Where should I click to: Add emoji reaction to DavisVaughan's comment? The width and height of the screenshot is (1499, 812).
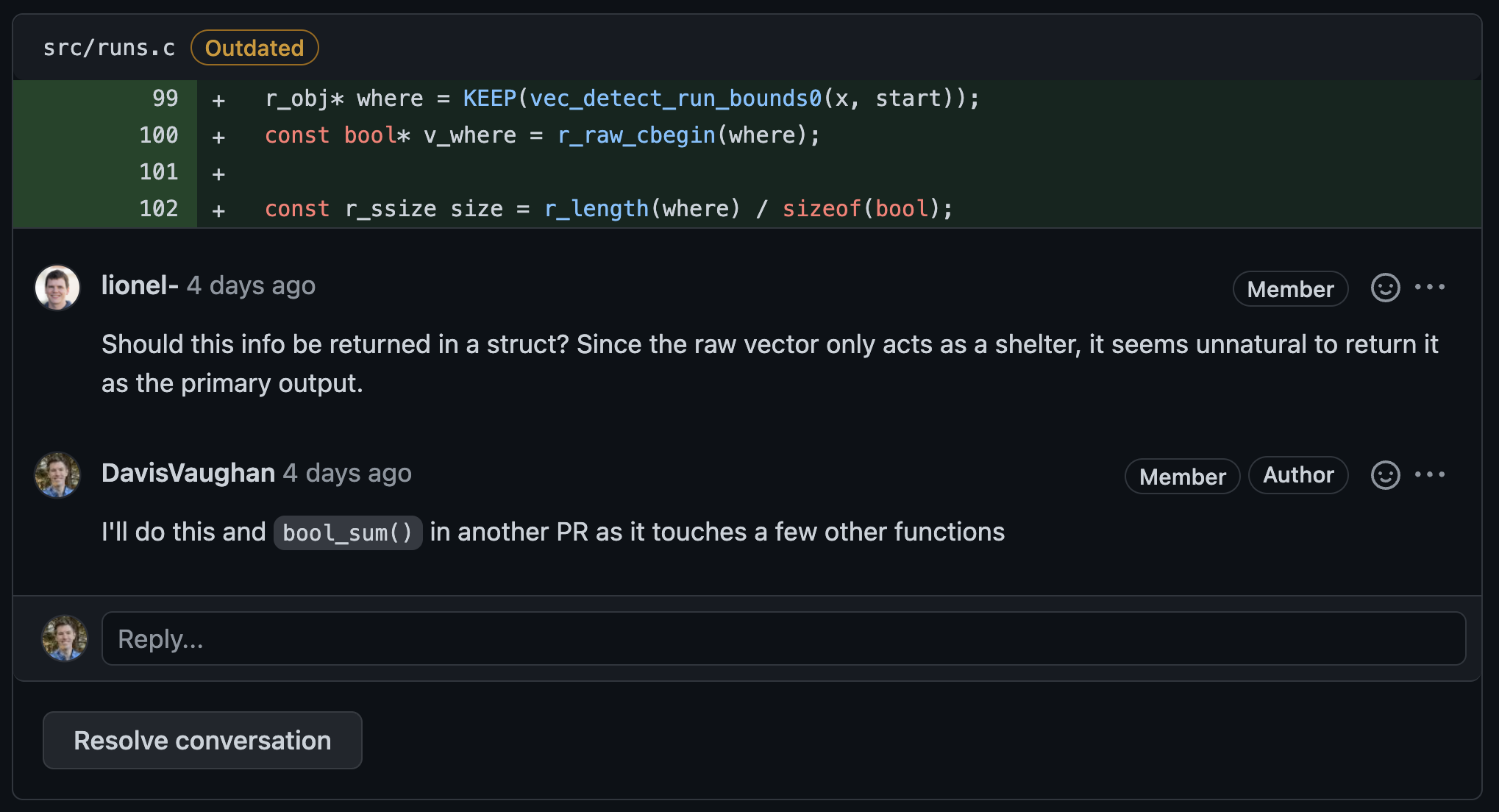pos(1385,475)
